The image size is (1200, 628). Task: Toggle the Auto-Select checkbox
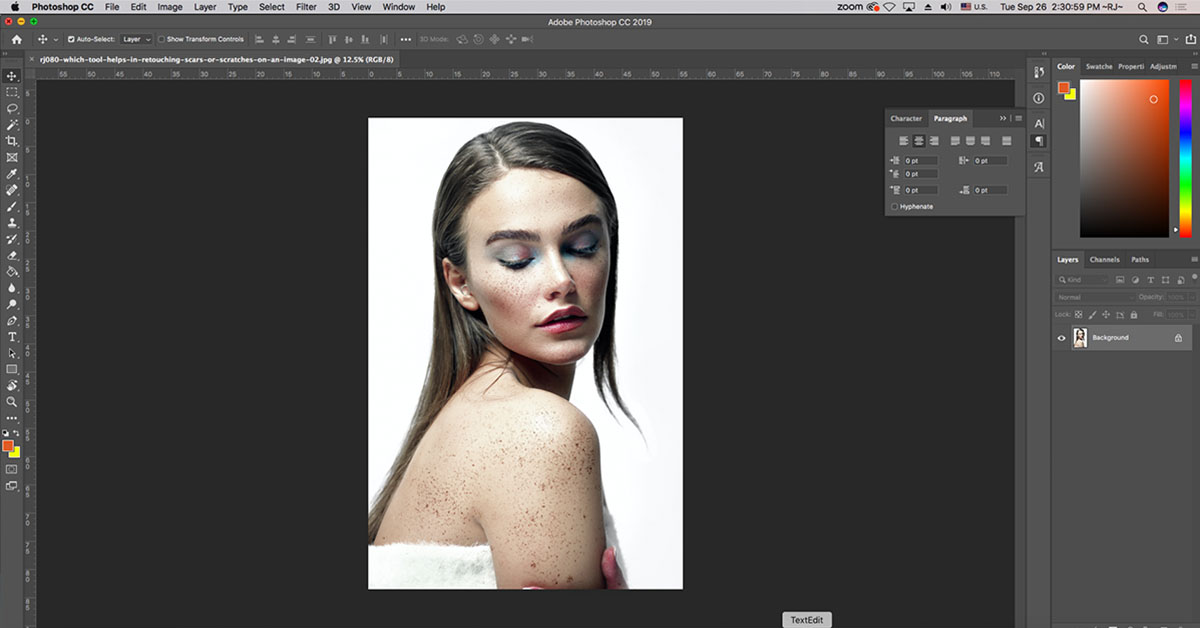tap(71, 40)
